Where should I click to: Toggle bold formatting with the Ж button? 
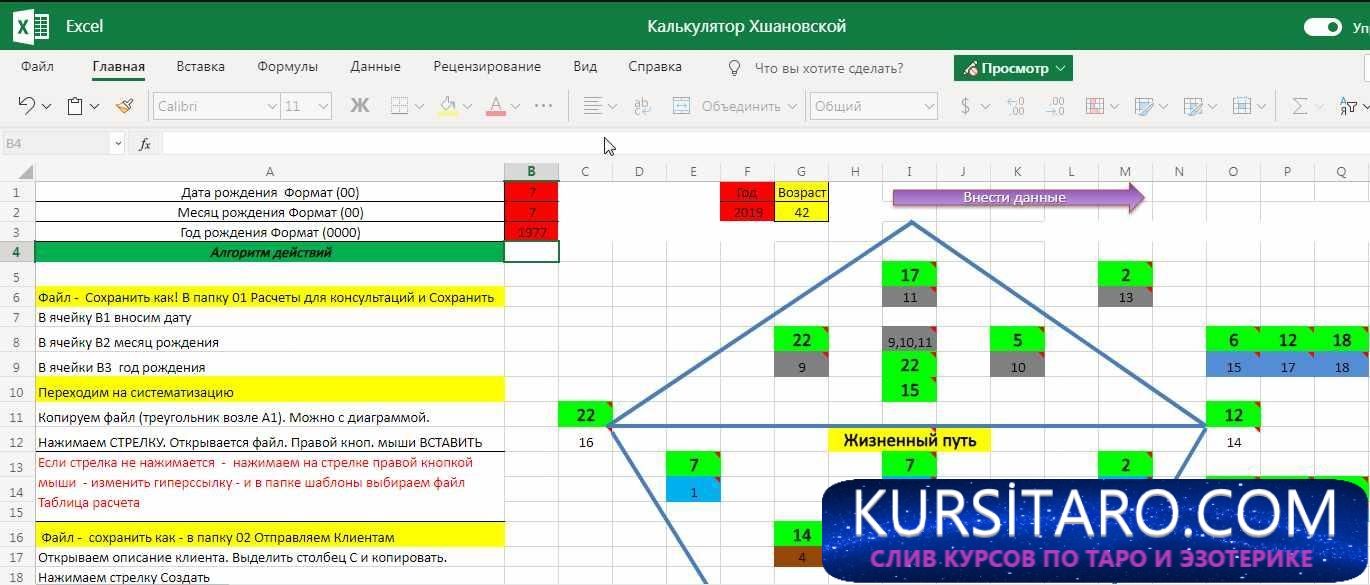tap(359, 106)
